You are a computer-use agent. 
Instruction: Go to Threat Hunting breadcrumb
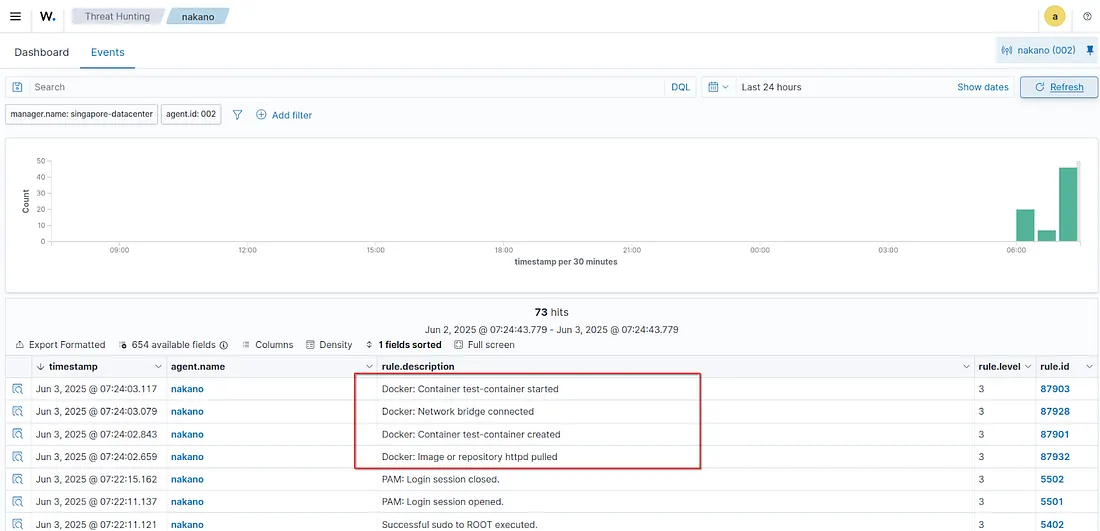pos(117,16)
